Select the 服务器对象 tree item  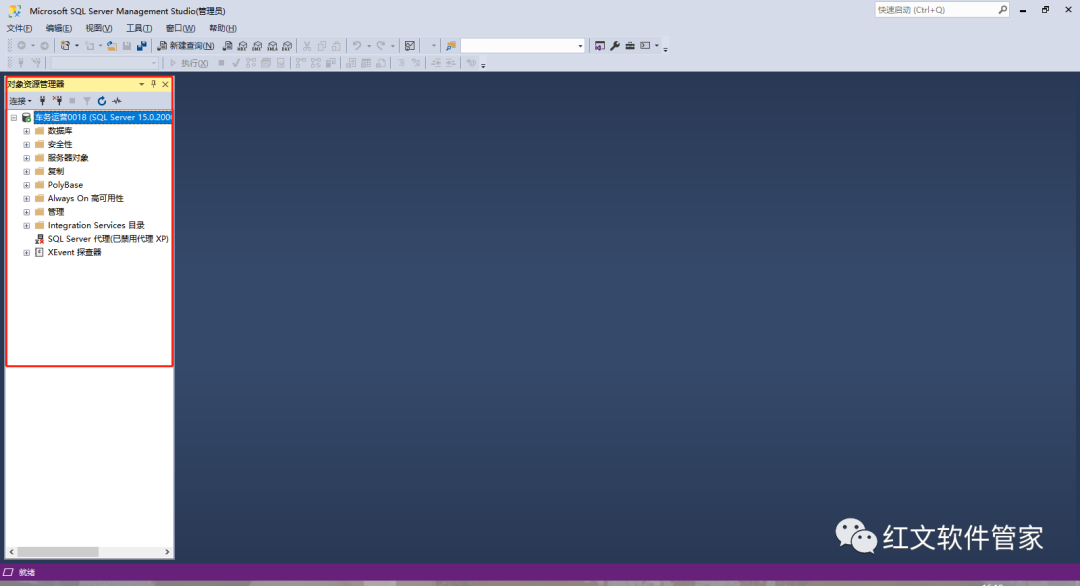pyautogui.click(x=68, y=158)
